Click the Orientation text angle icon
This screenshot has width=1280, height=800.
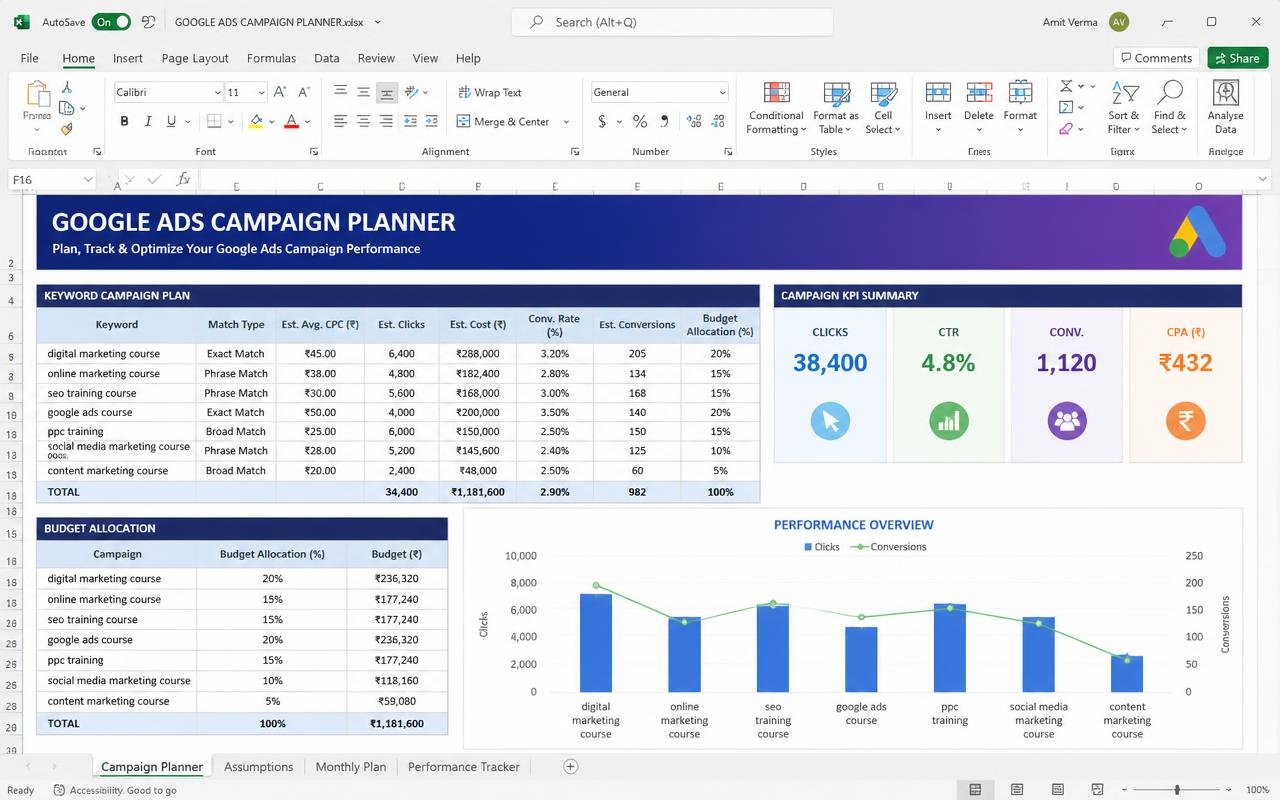411,92
